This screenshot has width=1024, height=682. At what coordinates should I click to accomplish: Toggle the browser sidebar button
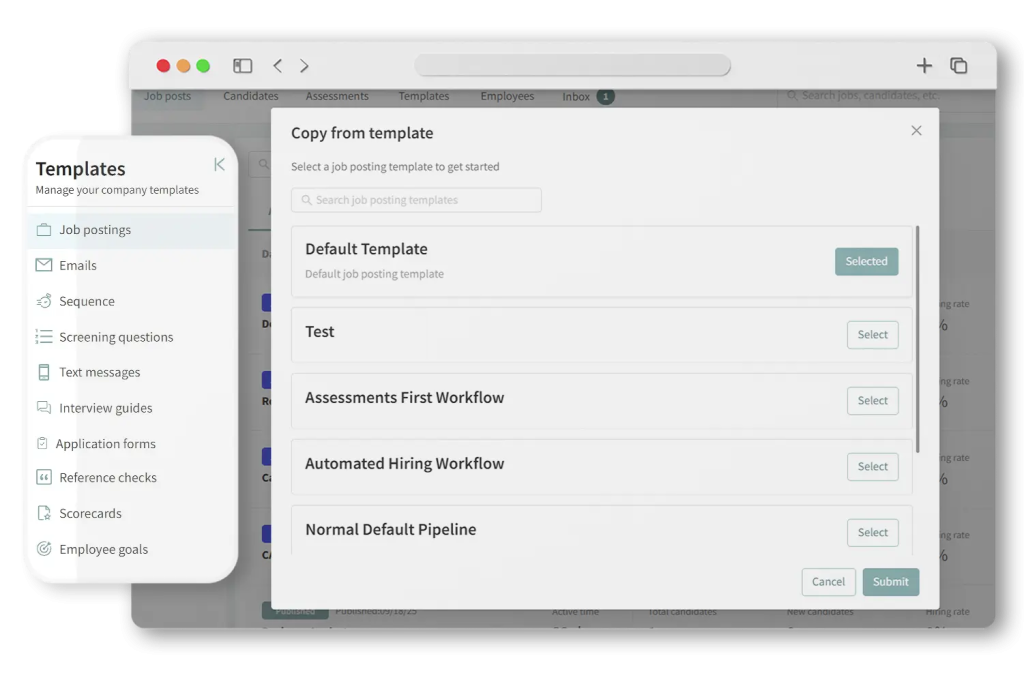(x=243, y=66)
